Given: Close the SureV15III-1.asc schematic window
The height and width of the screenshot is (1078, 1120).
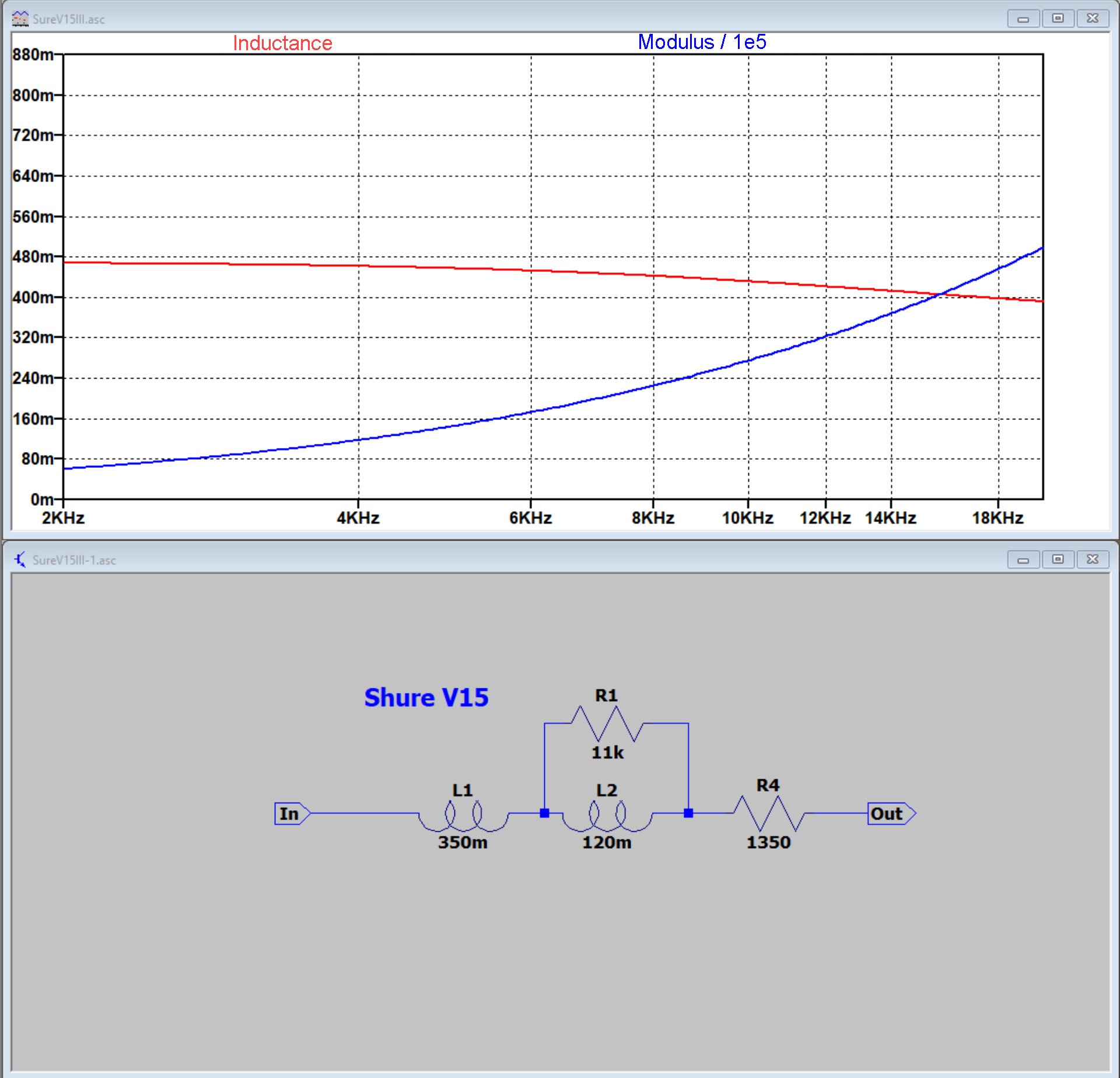Looking at the screenshot, I should click(1093, 560).
